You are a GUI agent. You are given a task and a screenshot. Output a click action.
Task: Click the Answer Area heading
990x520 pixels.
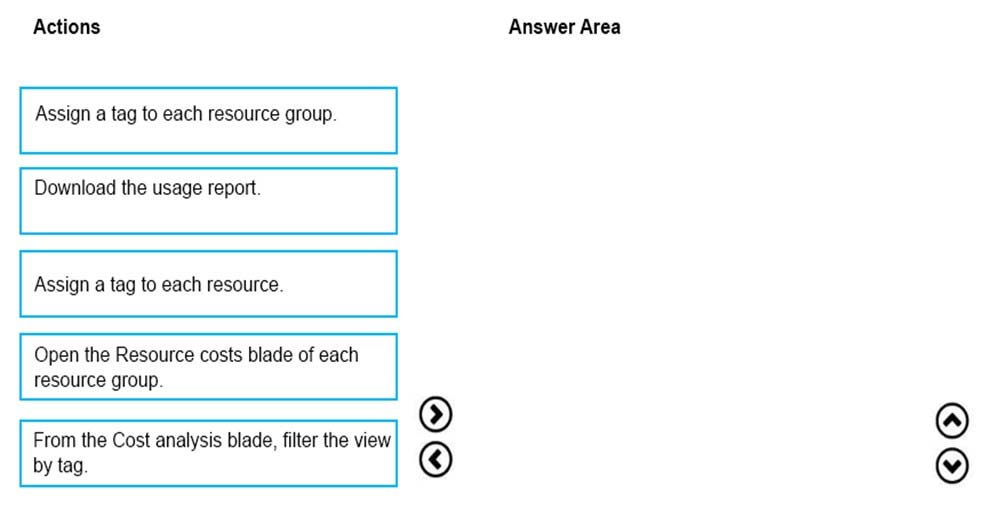[564, 27]
